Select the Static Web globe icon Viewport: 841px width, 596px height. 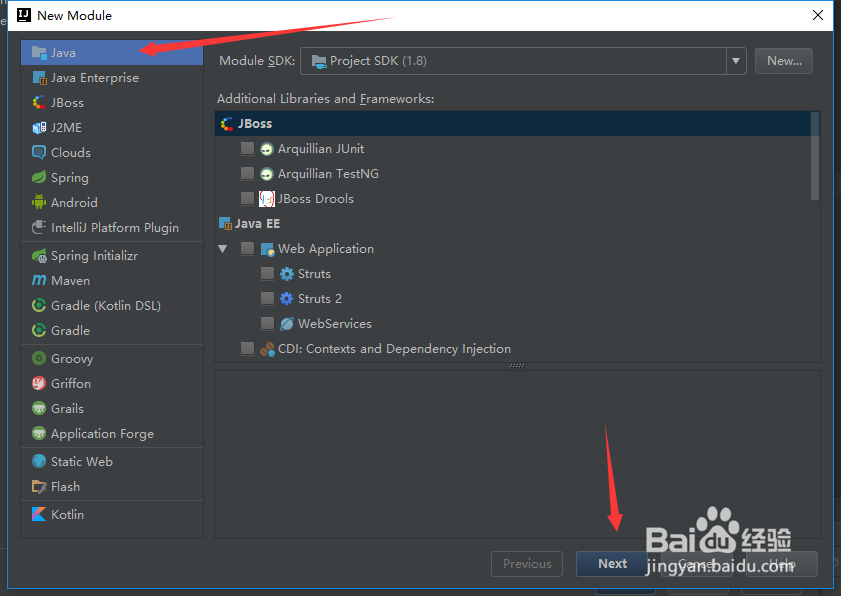(x=39, y=461)
